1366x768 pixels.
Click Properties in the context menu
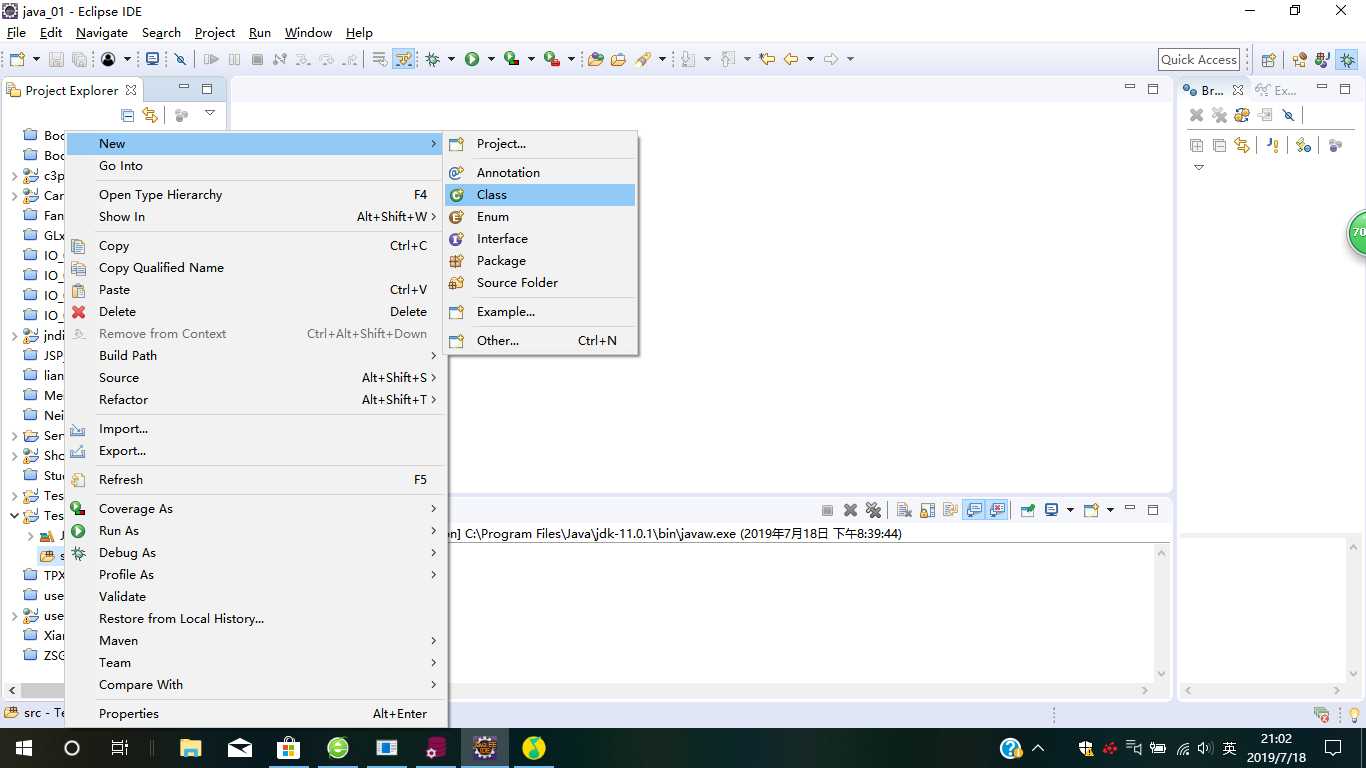tap(255, 714)
